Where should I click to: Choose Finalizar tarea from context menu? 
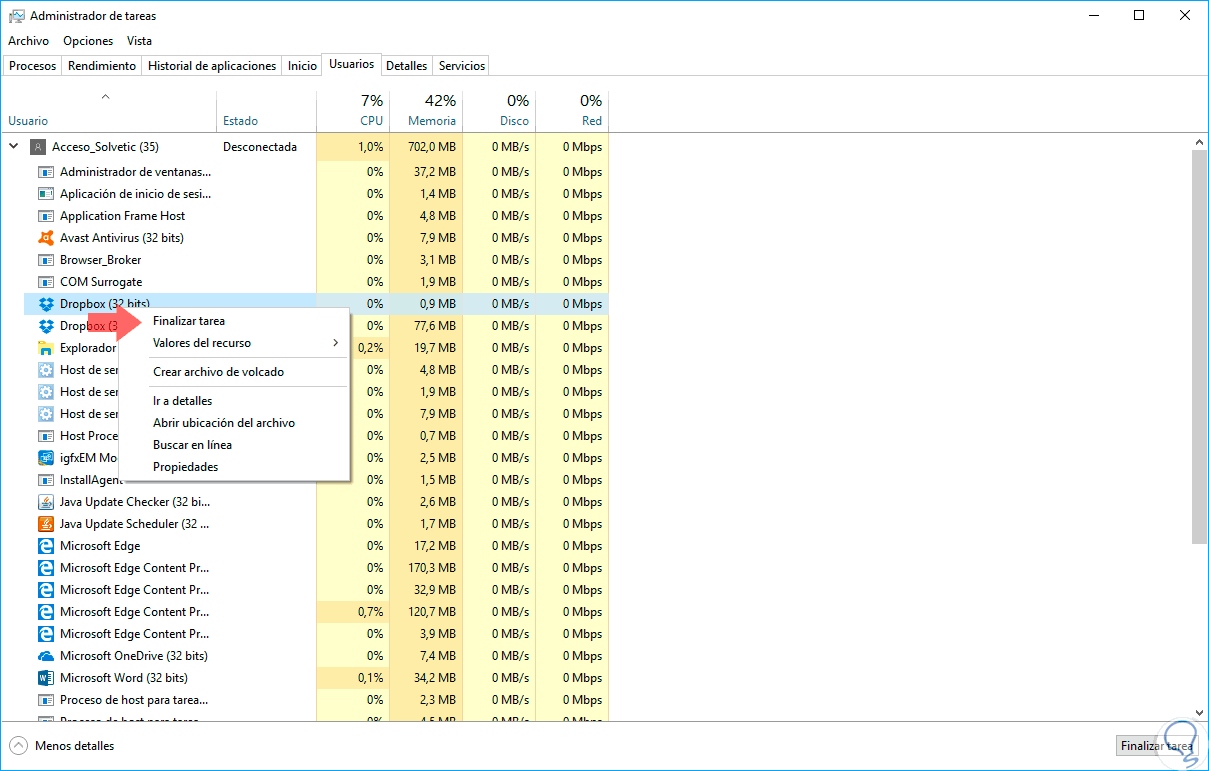click(x=189, y=321)
